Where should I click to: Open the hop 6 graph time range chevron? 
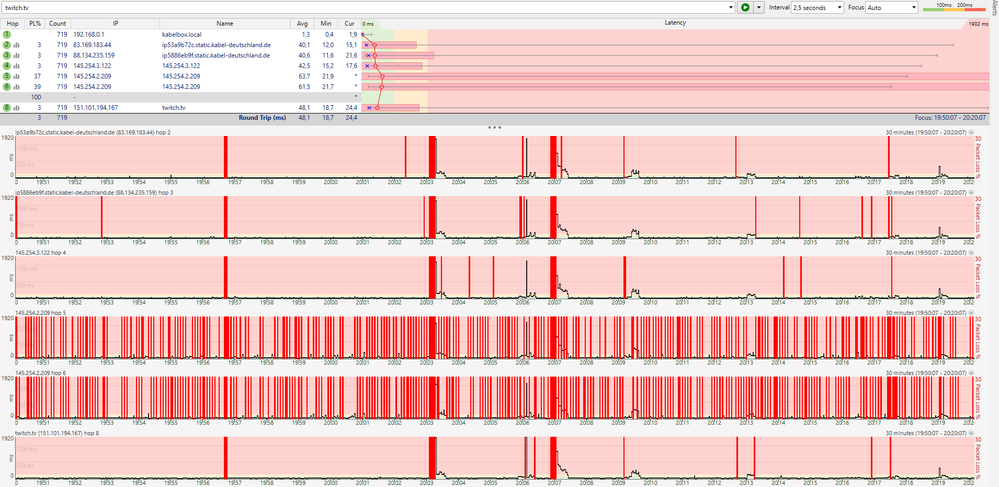click(970, 372)
